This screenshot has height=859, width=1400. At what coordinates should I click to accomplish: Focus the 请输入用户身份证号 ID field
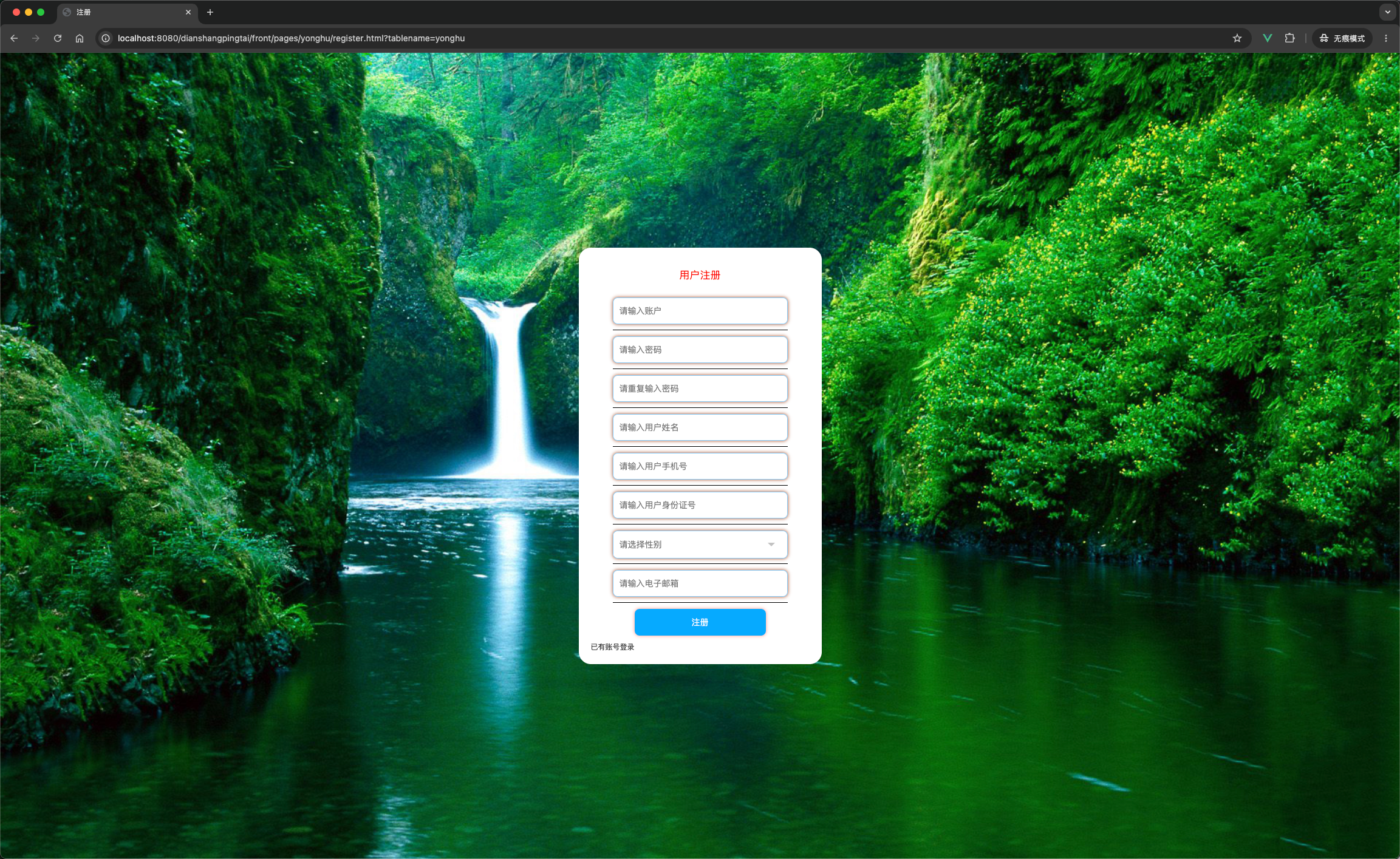coord(700,505)
